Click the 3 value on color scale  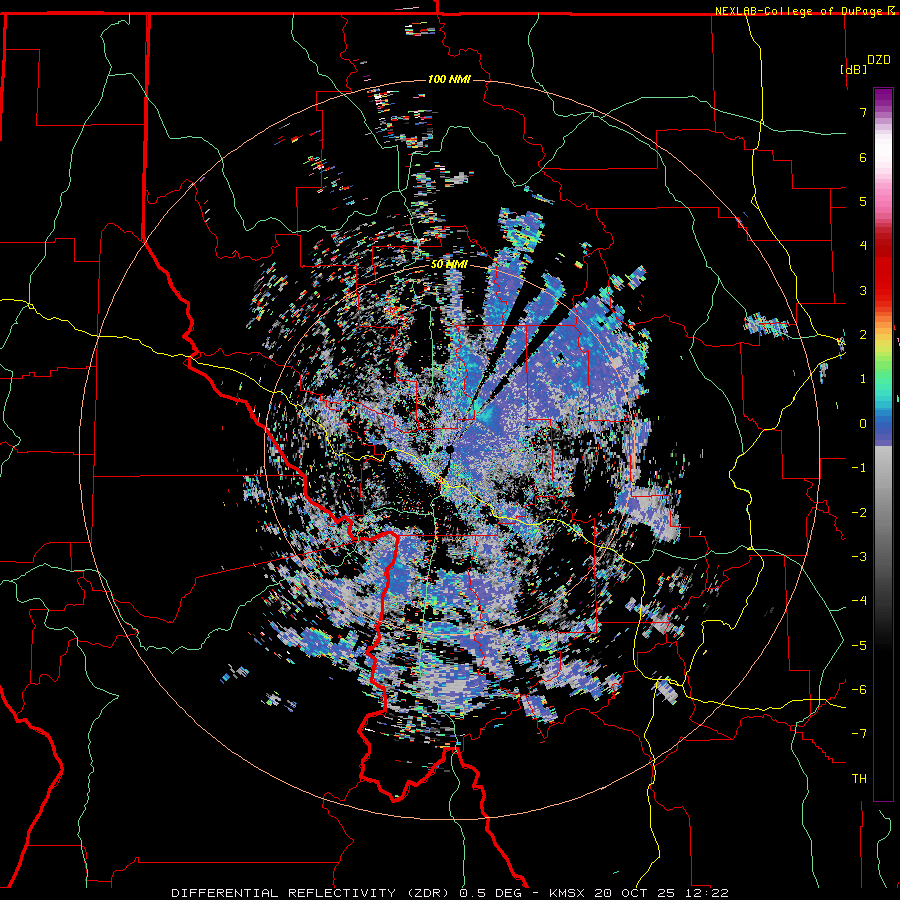click(x=863, y=290)
